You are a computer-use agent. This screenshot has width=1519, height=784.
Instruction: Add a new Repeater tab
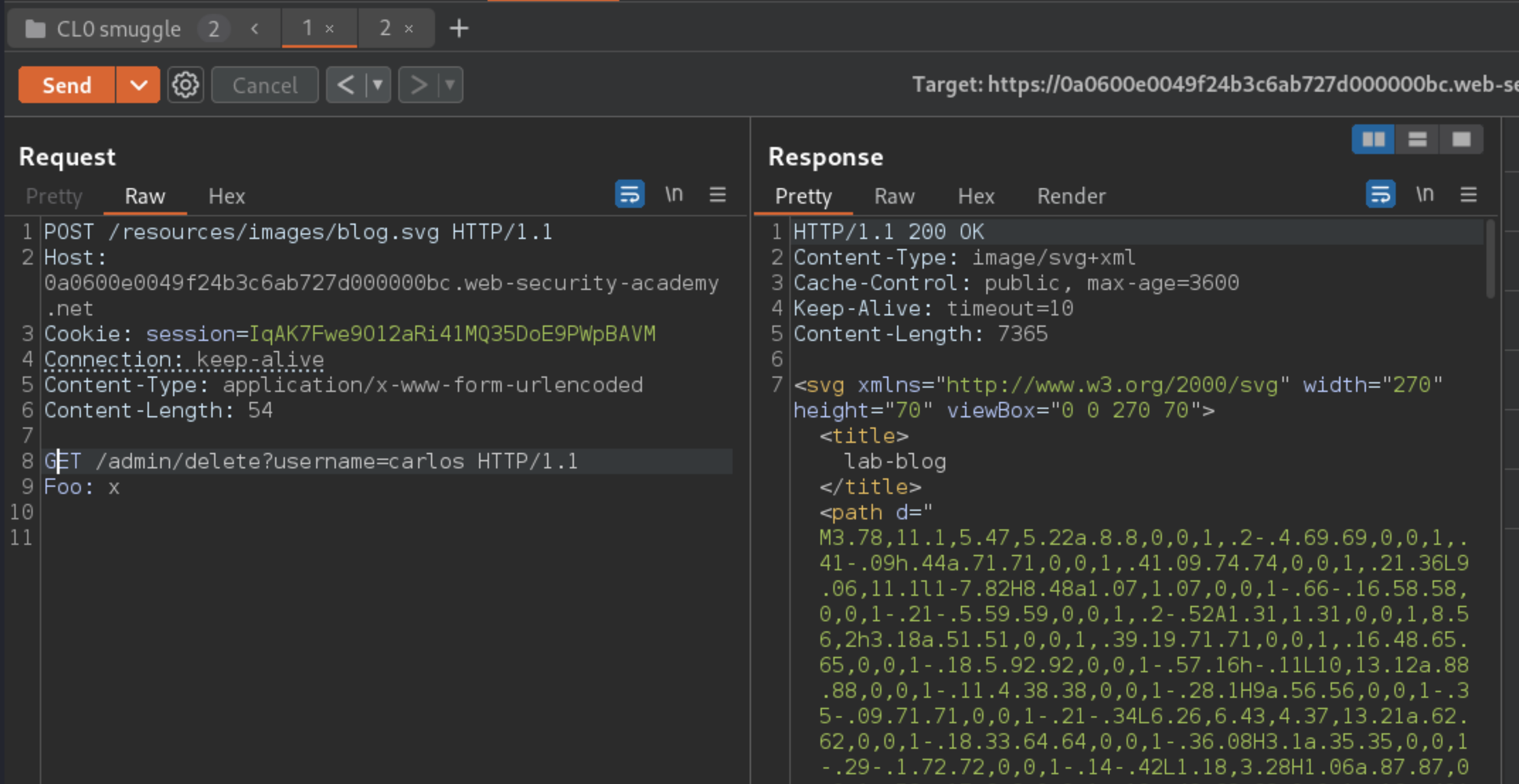tap(459, 28)
